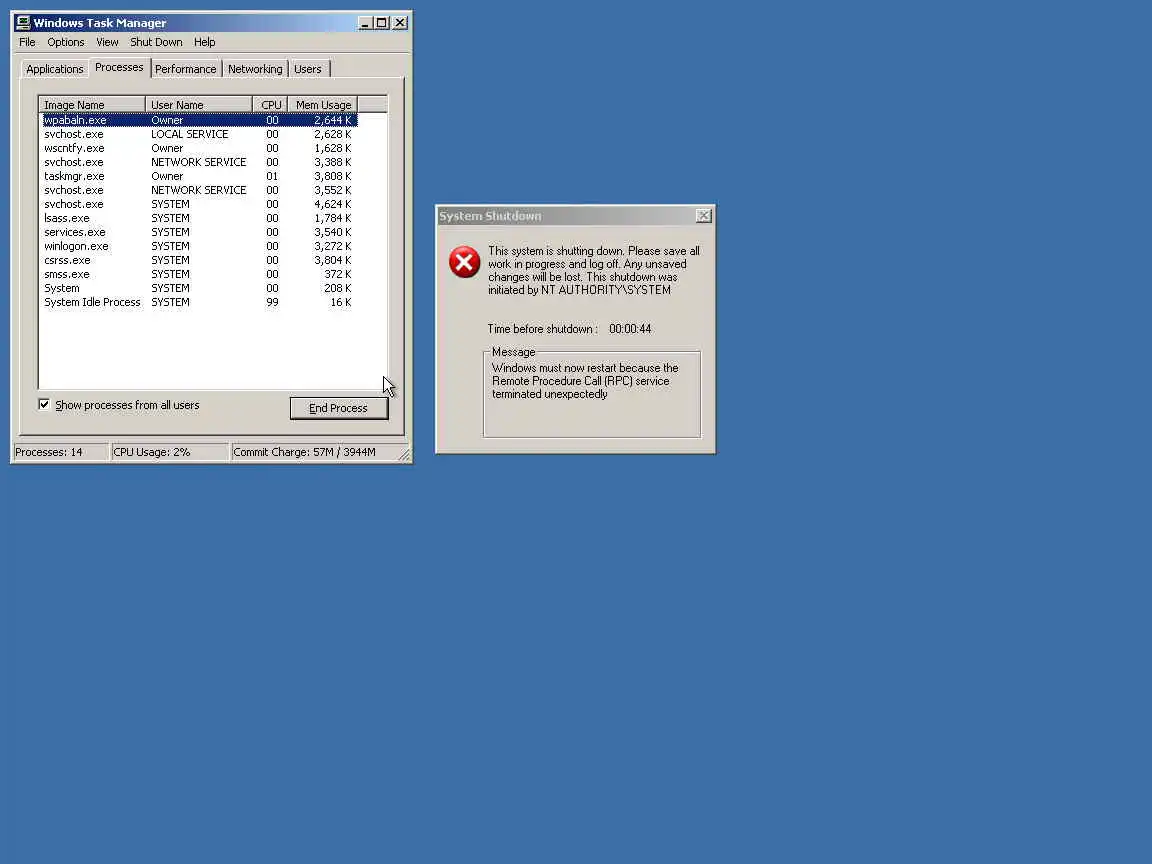Select the winlogon.exe process
The width and height of the screenshot is (1152, 864).
(x=199, y=245)
